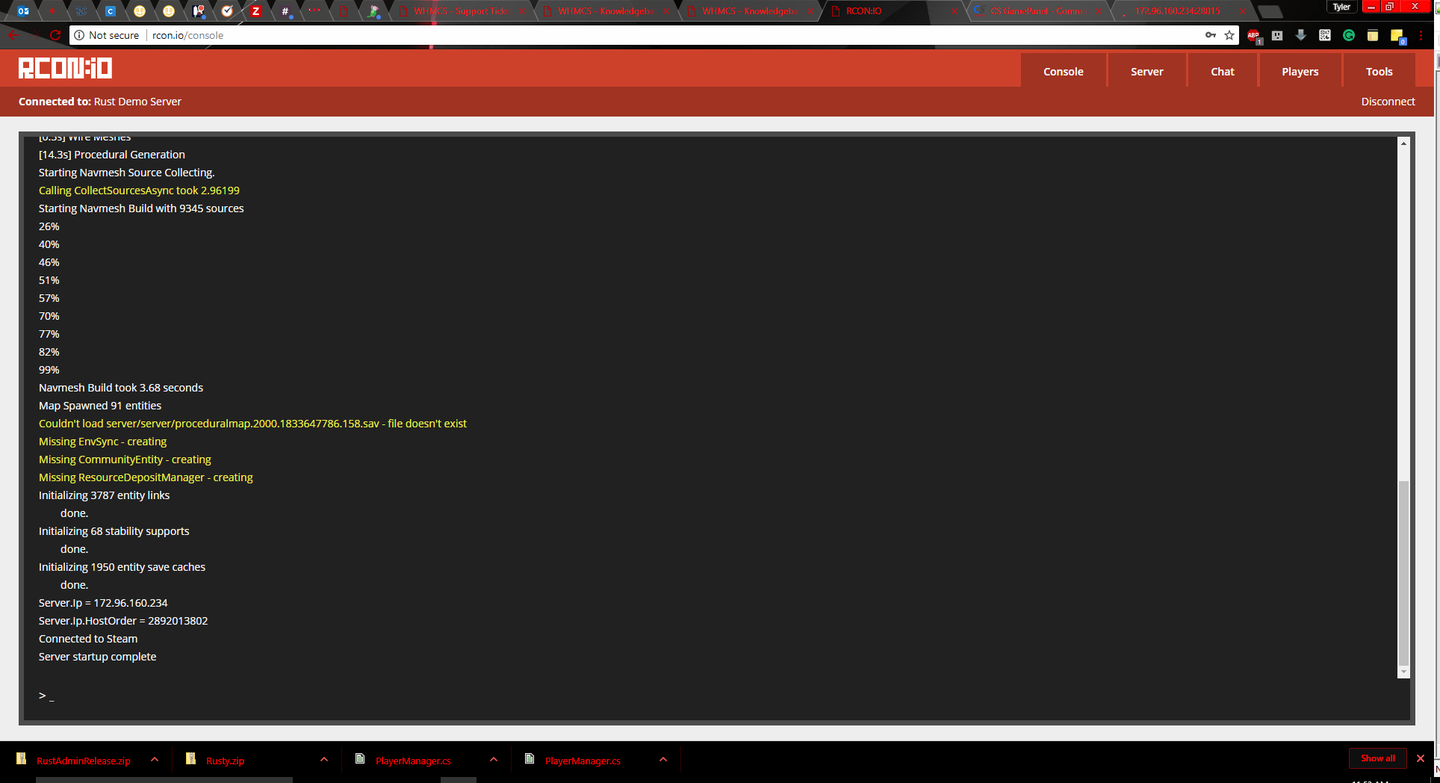Open dropdown for the first PlayerManager.cs download
This screenshot has height=783, width=1440.
coord(494,760)
